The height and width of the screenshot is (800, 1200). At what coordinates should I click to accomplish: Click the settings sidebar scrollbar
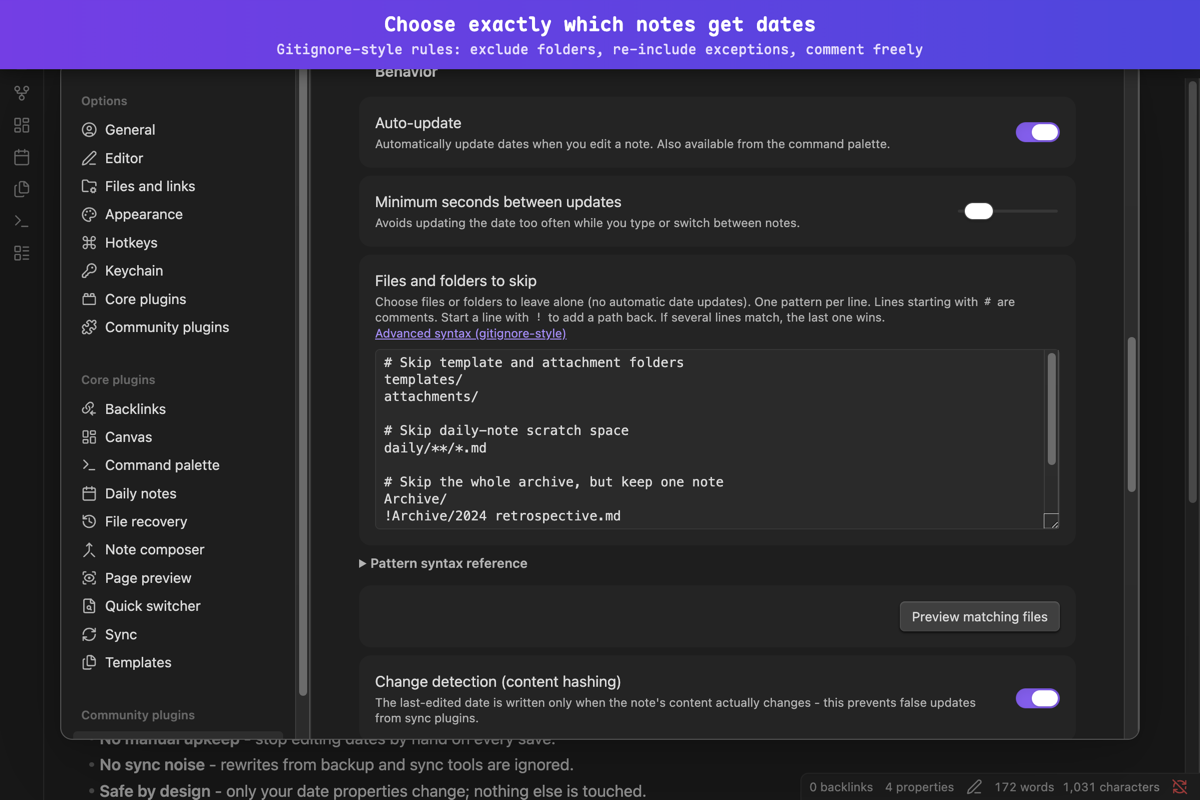tap(302, 380)
